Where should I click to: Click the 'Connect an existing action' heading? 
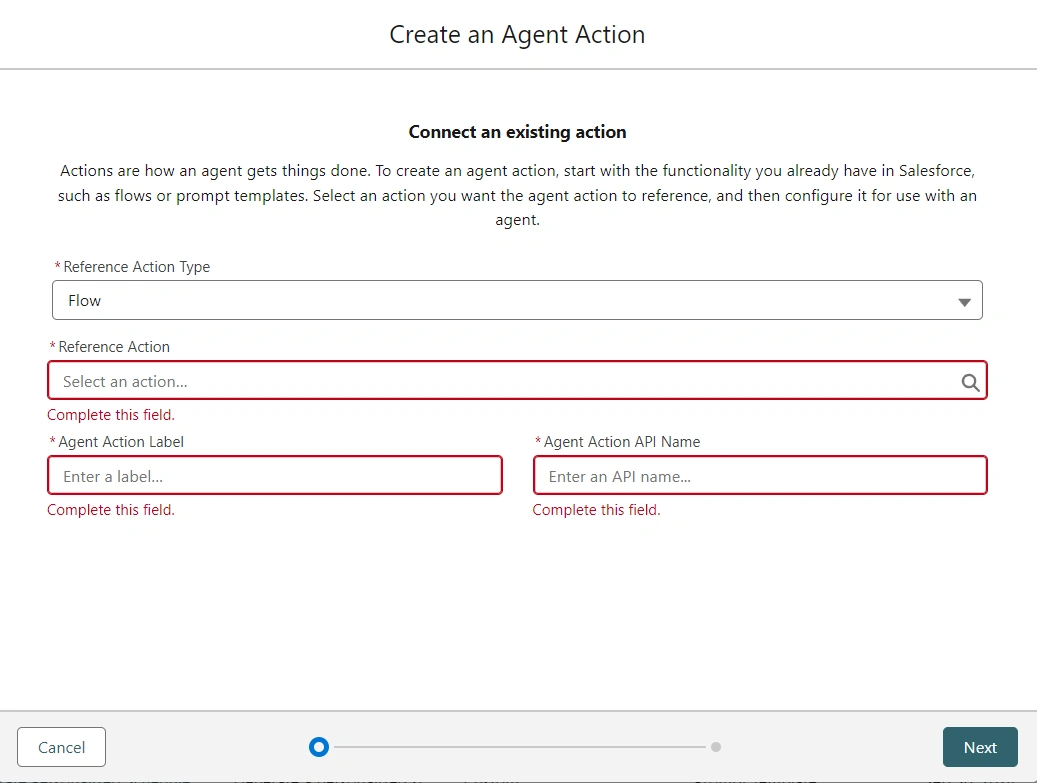click(517, 131)
